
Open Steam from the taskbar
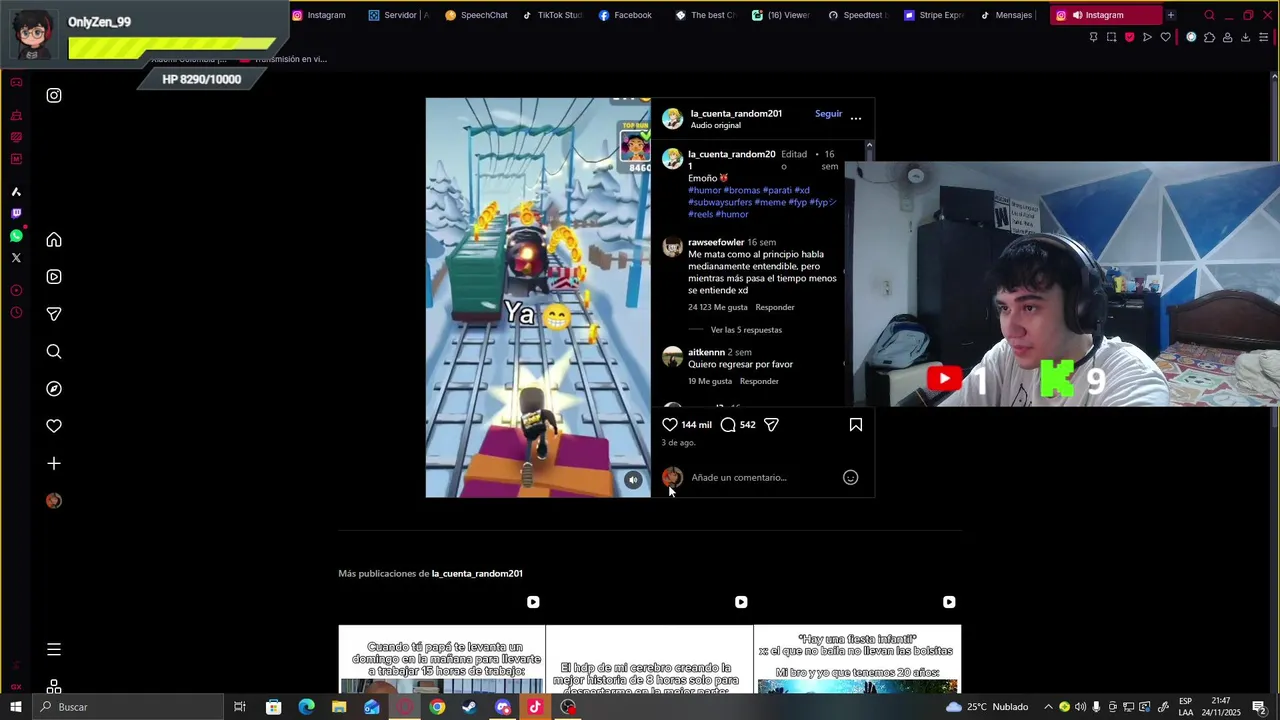pos(469,707)
